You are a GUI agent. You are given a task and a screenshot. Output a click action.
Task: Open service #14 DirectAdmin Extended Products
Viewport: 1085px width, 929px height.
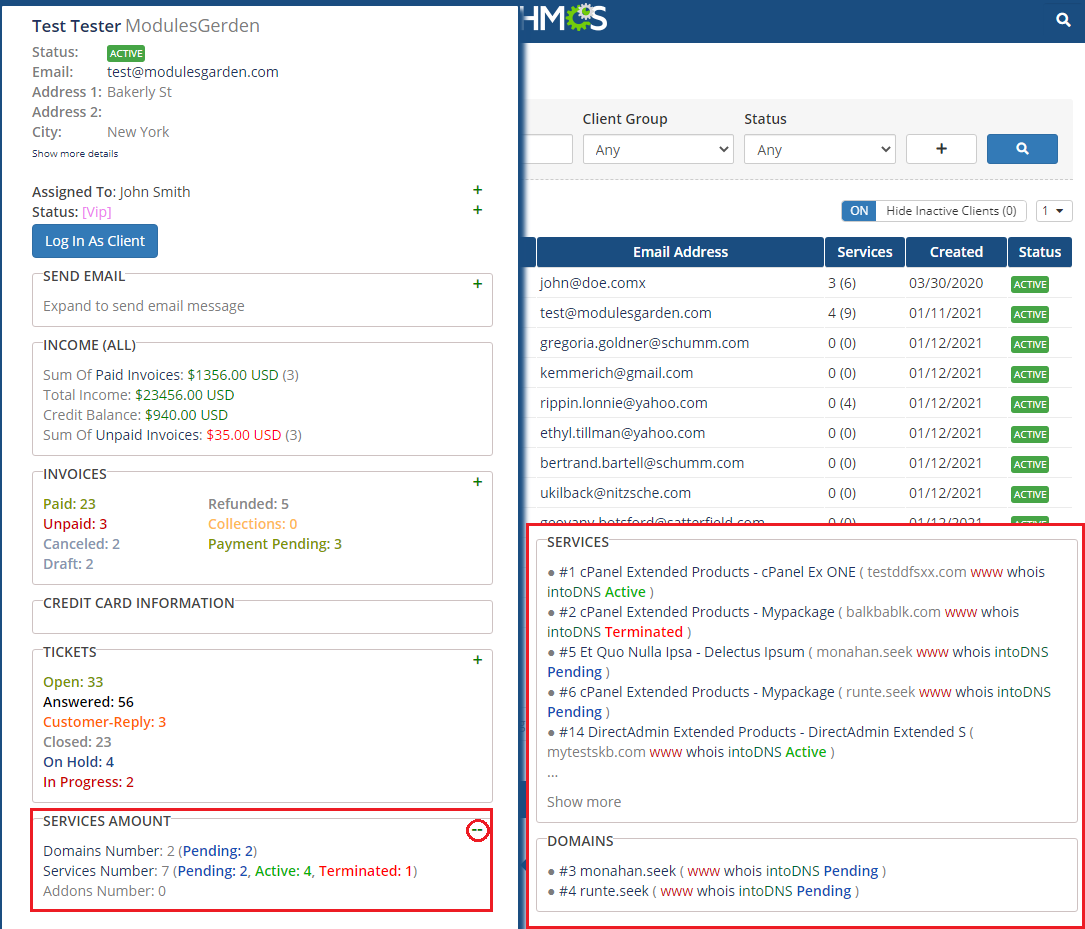(x=762, y=732)
